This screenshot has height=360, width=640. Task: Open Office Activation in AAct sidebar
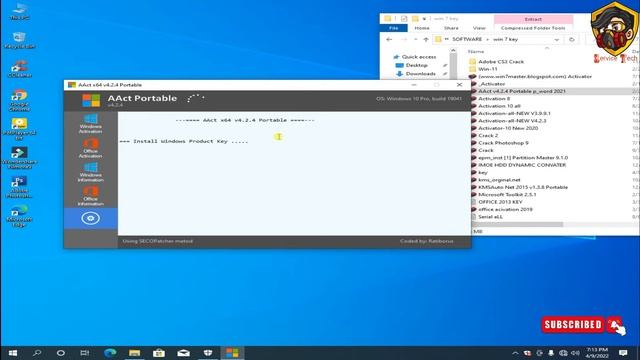coord(90,148)
